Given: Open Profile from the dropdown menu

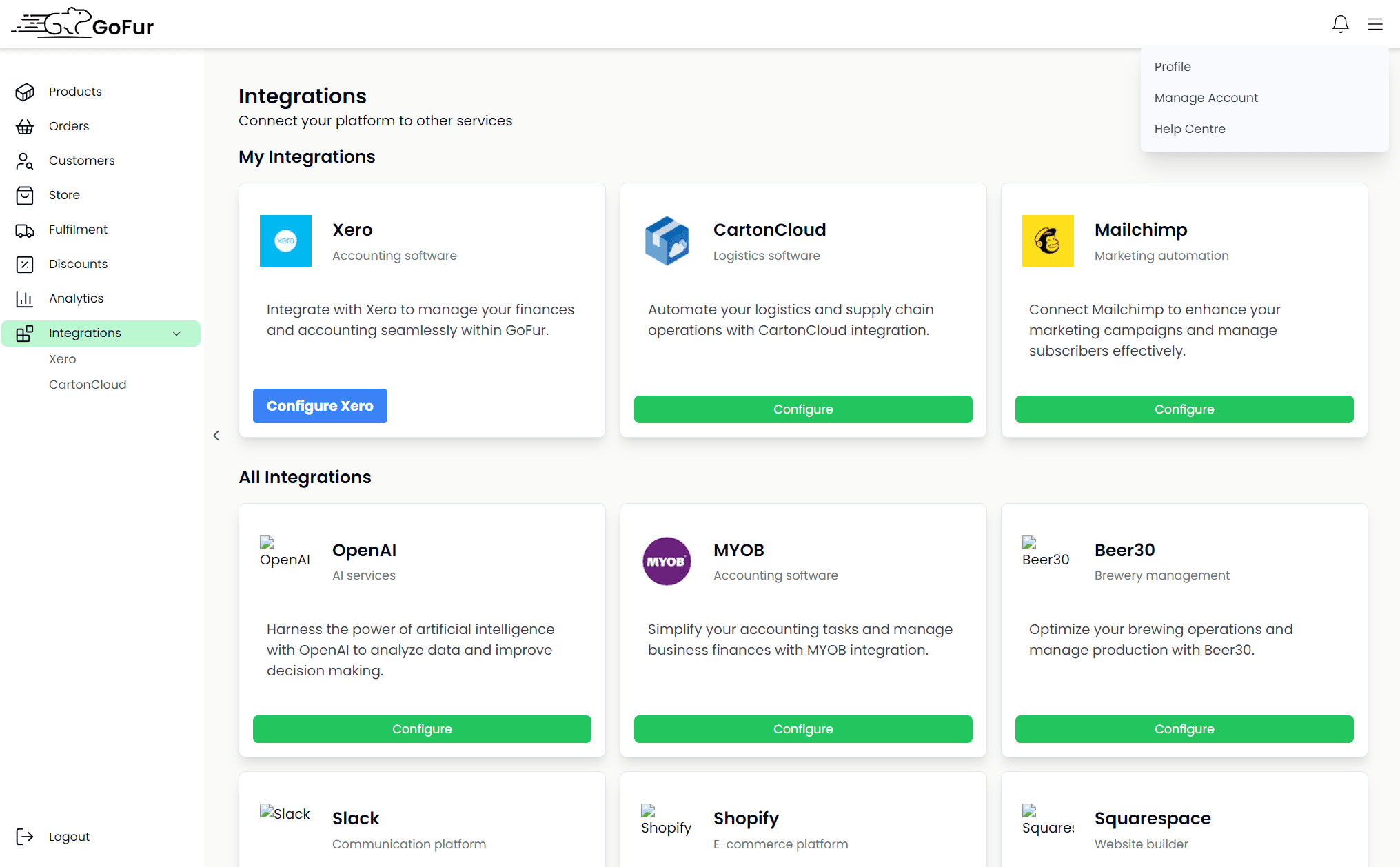Looking at the screenshot, I should tap(1173, 67).
